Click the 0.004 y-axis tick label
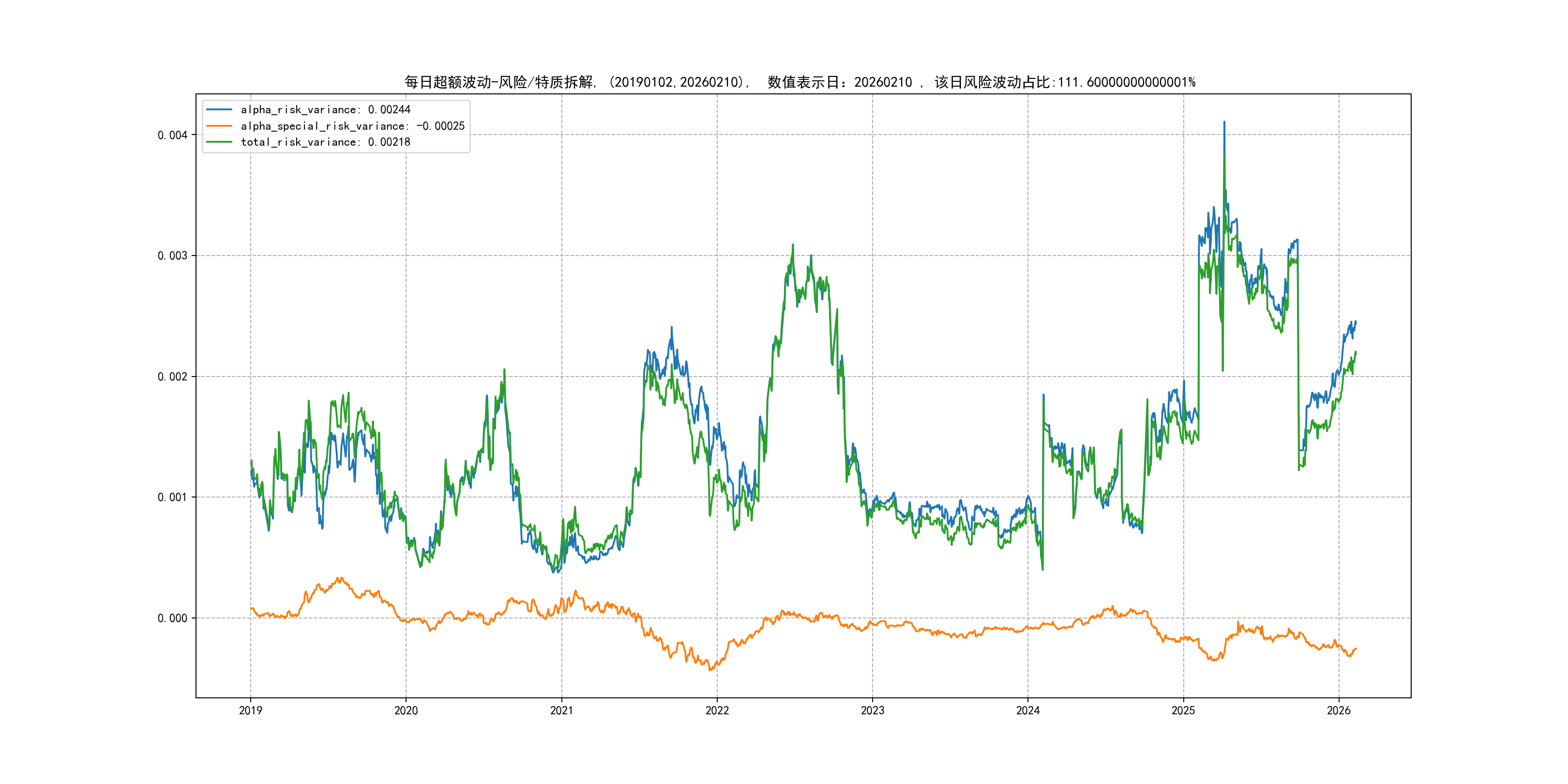The width and height of the screenshot is (1568, 784). pyautogui.click(x=172, y=135)
